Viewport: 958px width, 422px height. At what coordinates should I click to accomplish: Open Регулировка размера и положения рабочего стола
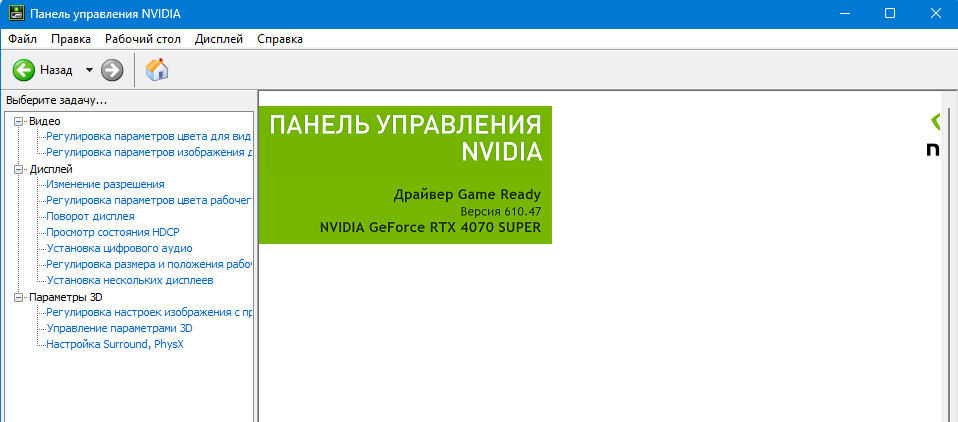pos(149,264)
